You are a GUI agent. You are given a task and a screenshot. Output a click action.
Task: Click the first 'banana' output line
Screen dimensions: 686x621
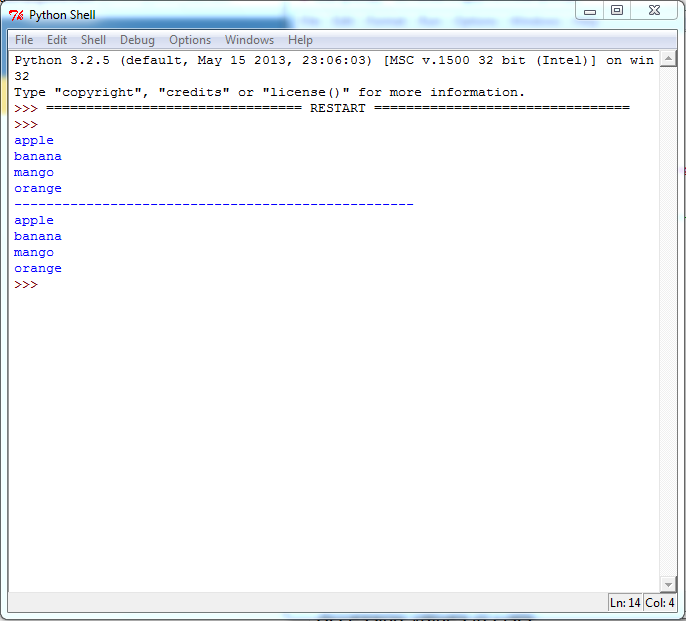(38, 156)
